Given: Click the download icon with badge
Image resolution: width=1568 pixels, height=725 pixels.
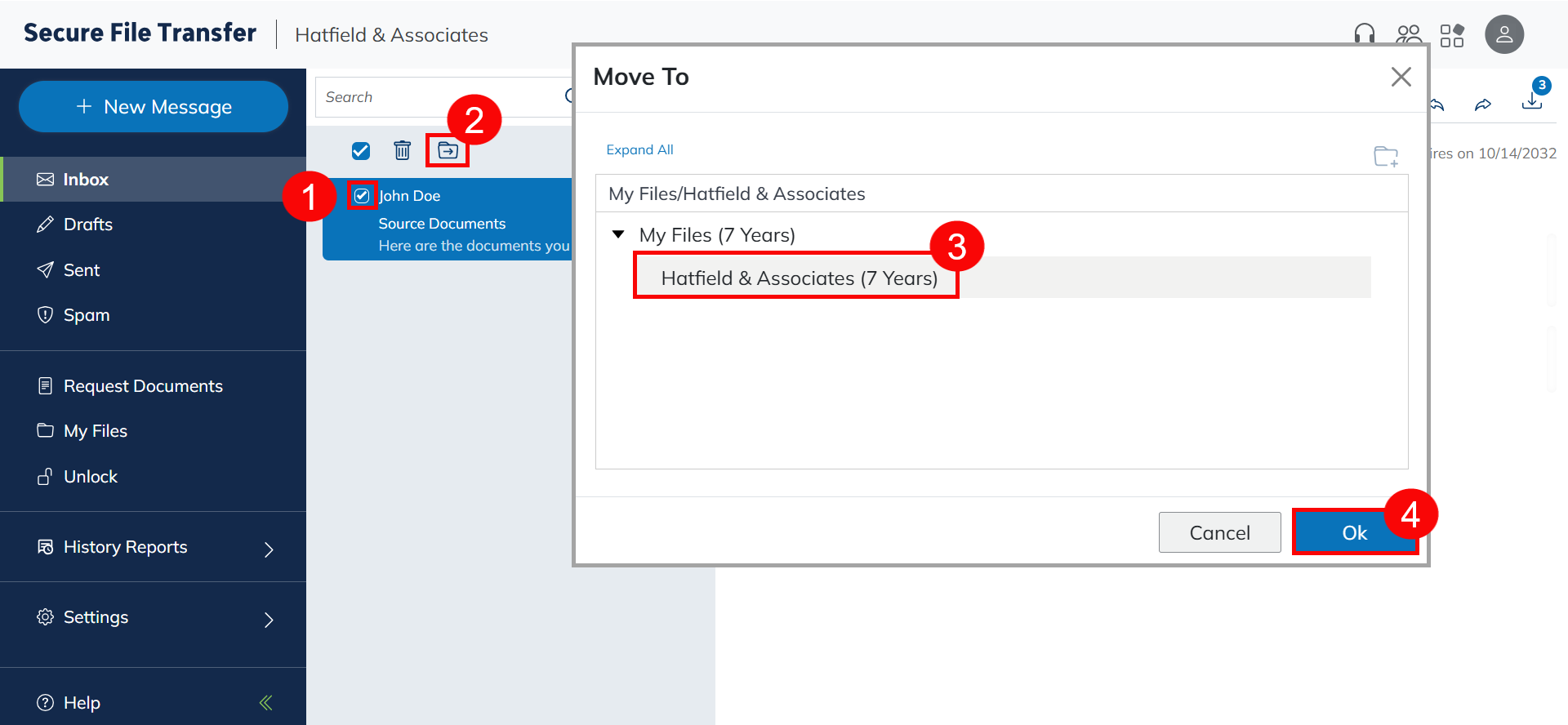Looking at the screenshot, I should [x=1532, y=100].
